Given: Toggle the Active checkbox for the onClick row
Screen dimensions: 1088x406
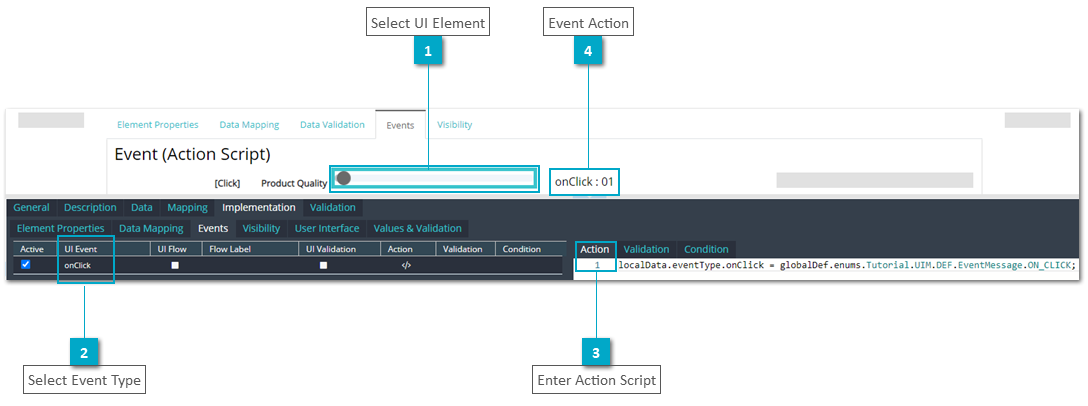Looking at the screenshot, I should pos(26,264).
